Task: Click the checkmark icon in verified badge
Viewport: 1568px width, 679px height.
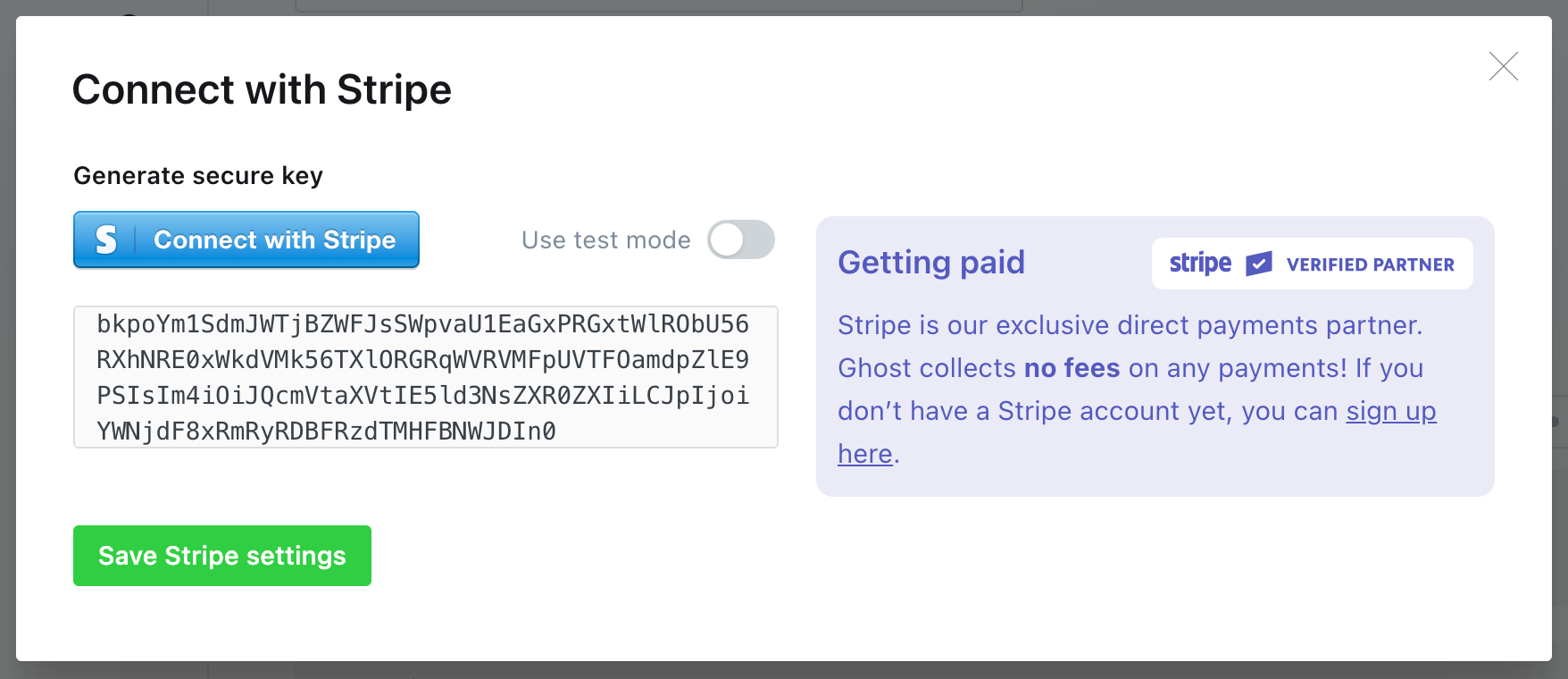Action: pyautogui.click(x=1259, y=264)
